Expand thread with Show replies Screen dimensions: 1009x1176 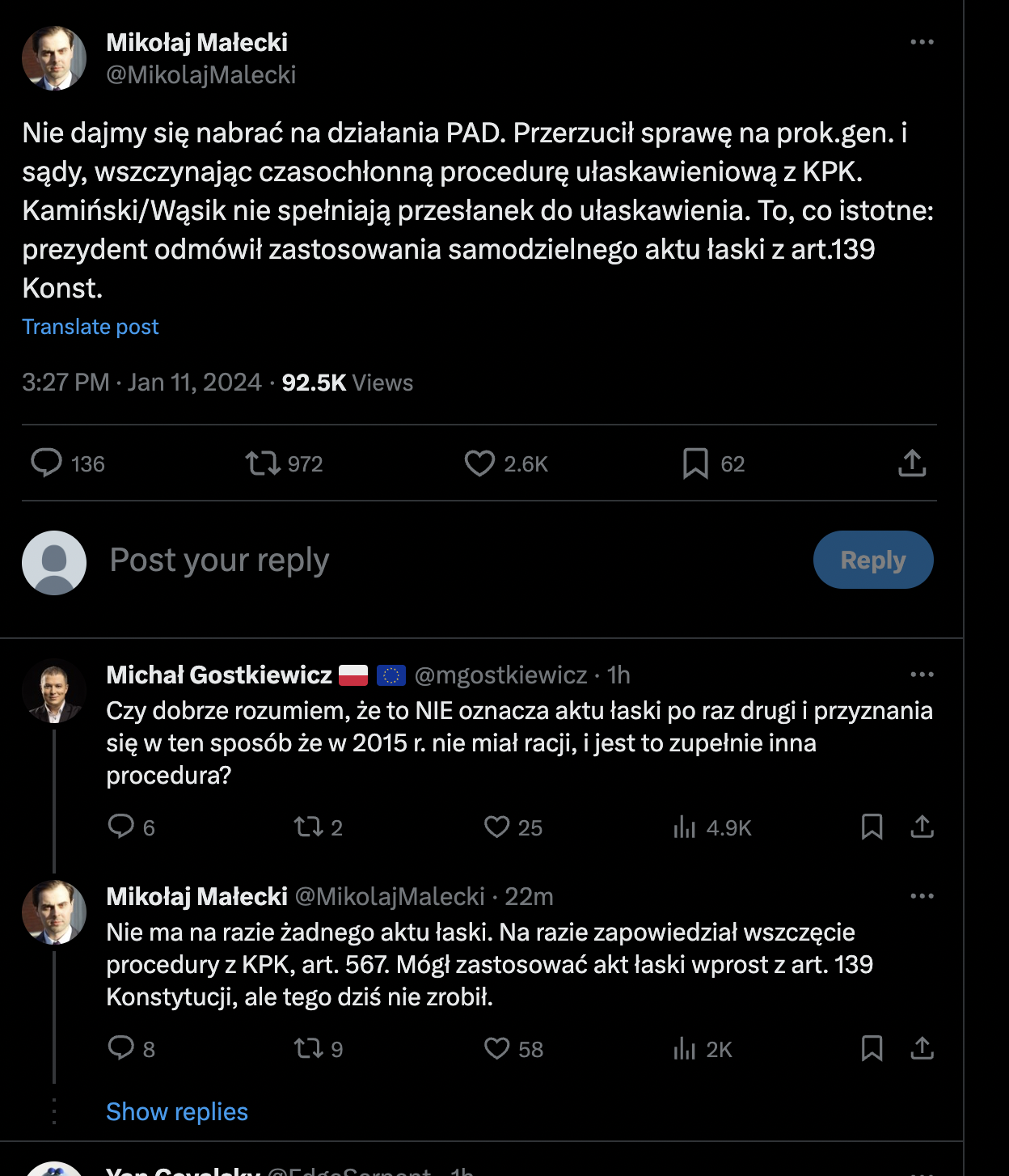177,1112
